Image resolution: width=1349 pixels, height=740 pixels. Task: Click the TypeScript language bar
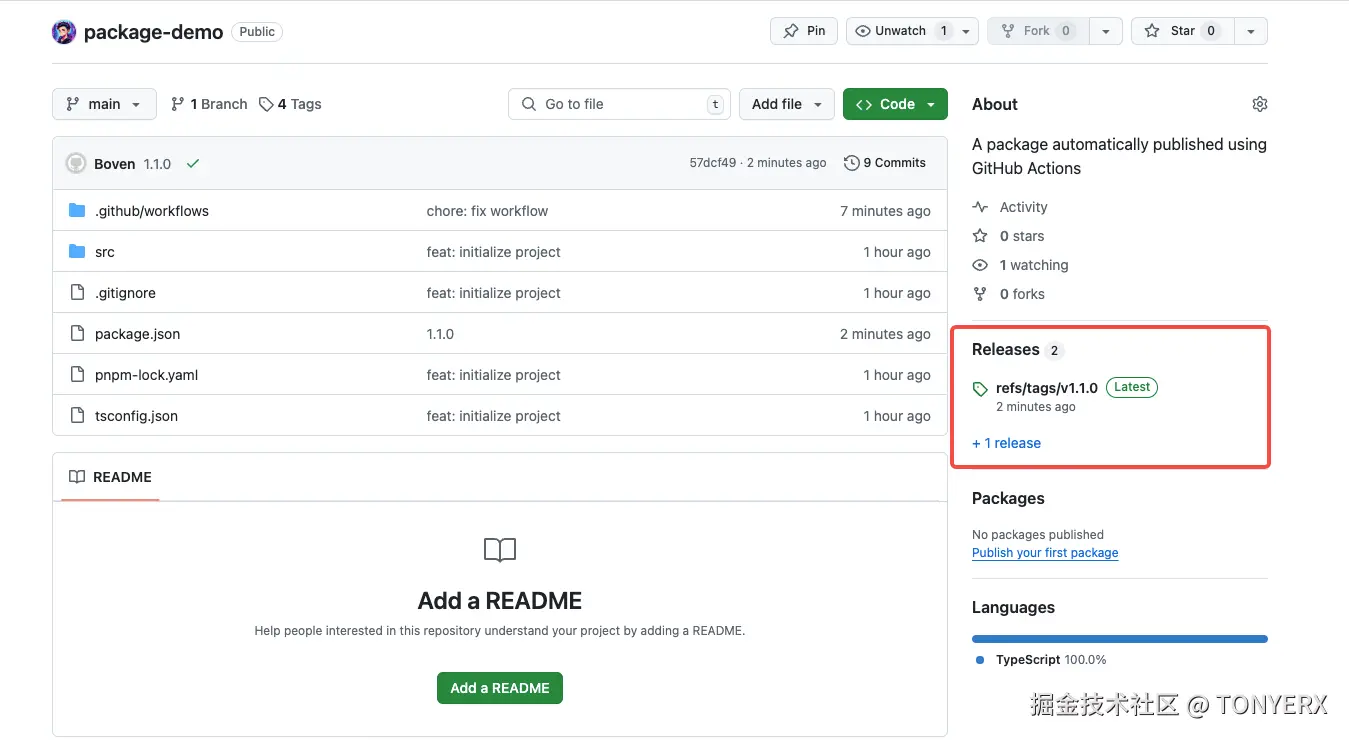point(1119,639)
